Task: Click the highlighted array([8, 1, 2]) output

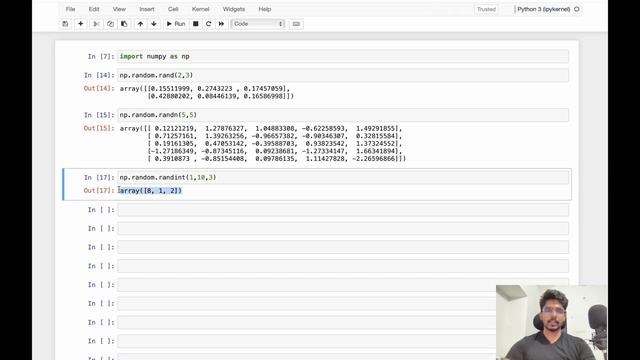Action: tap(151, 191)
